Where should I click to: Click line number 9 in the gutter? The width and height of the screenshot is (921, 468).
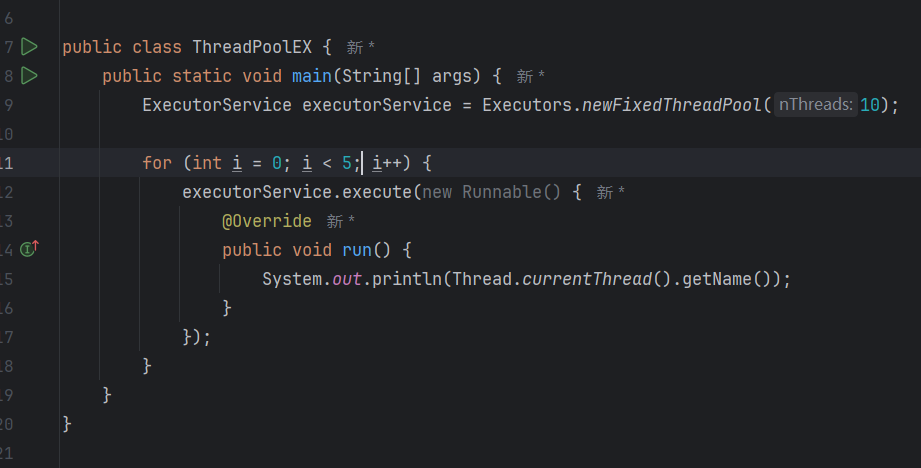[8, 105]
